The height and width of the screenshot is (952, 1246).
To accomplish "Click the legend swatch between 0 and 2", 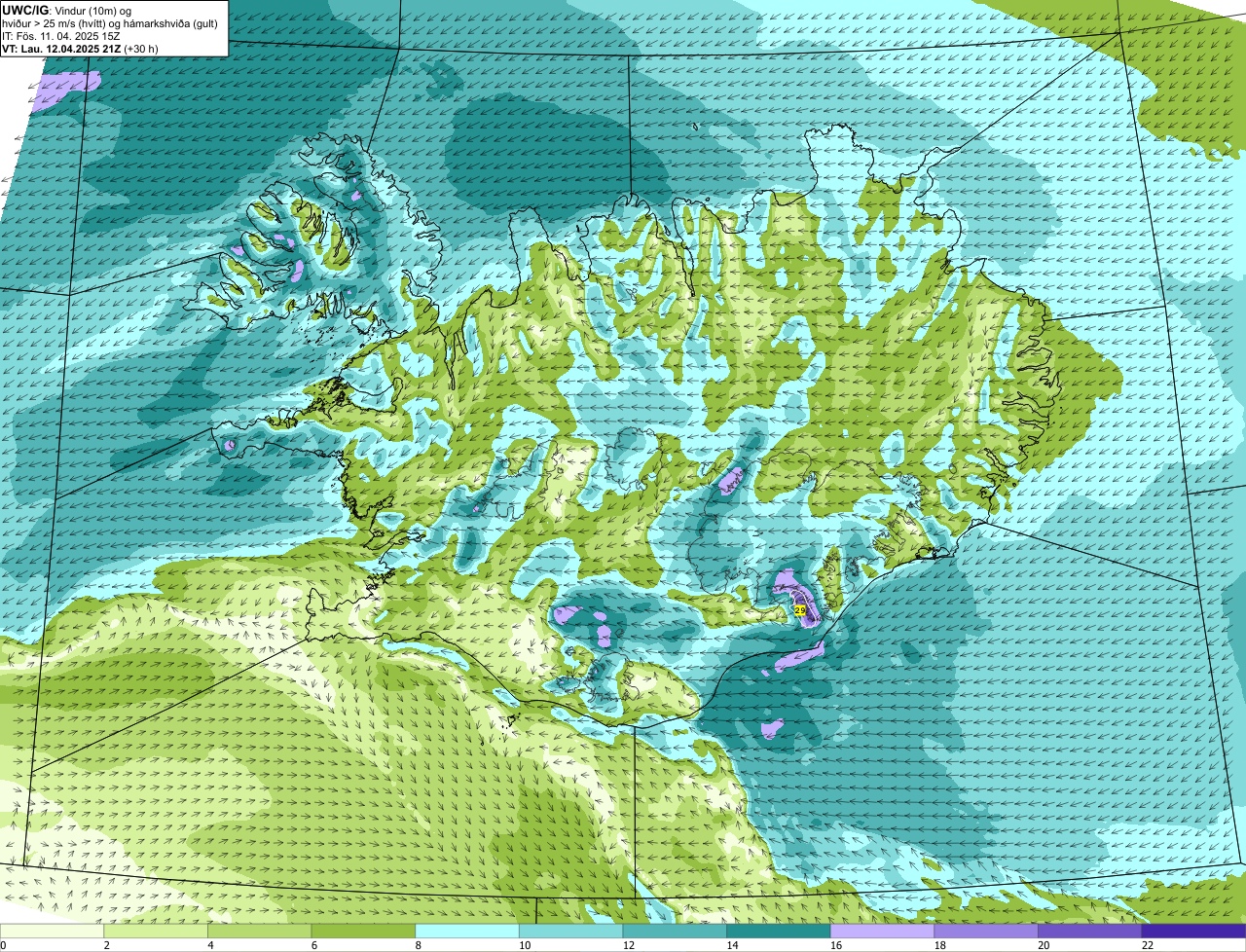I will coord(53,931).
